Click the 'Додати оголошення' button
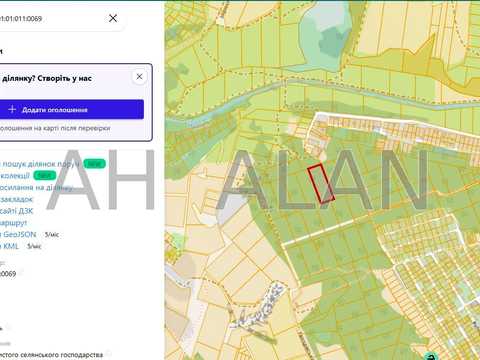This screenshot has height=360, width=480. pyautogui.click(x=71, y=109)
